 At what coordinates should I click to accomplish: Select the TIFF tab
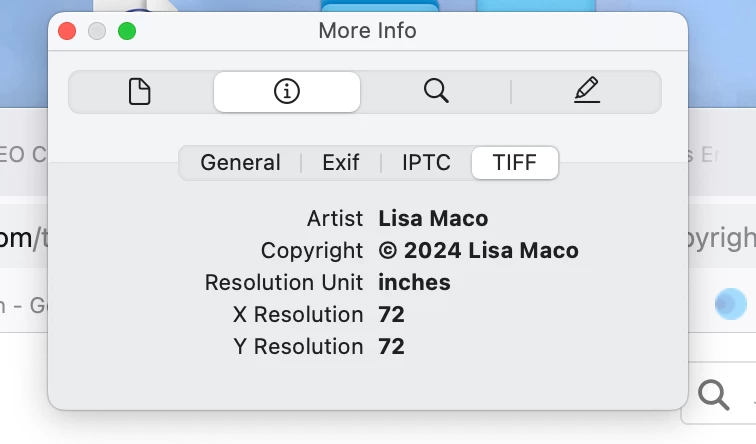pyautogui.click(x=515, y=162)
